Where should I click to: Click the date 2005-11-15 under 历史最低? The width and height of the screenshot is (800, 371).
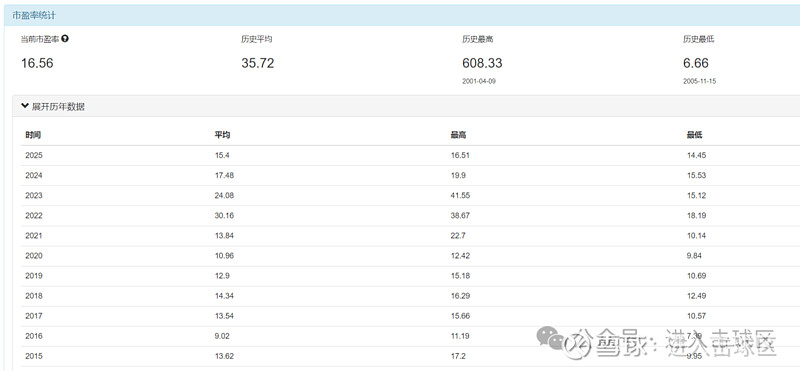pyautogui.click(x=699, y=81)
